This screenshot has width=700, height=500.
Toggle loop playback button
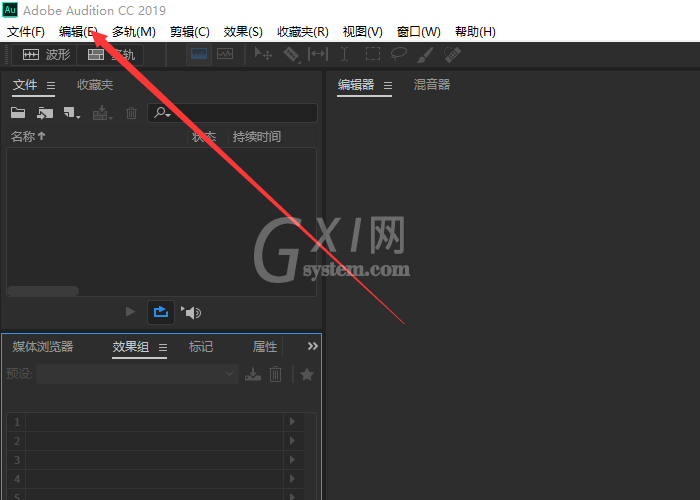161,312
